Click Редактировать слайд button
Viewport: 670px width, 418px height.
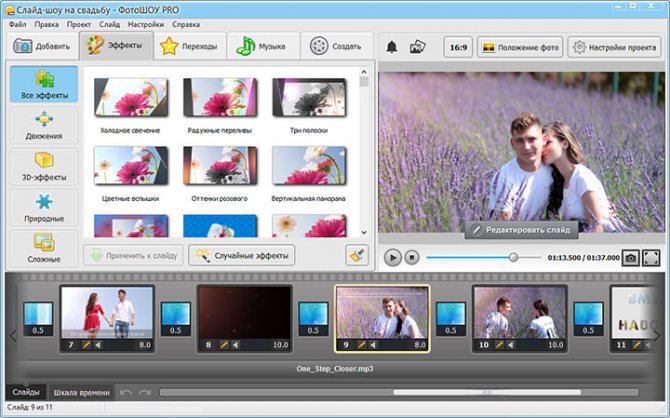(522, 230)
